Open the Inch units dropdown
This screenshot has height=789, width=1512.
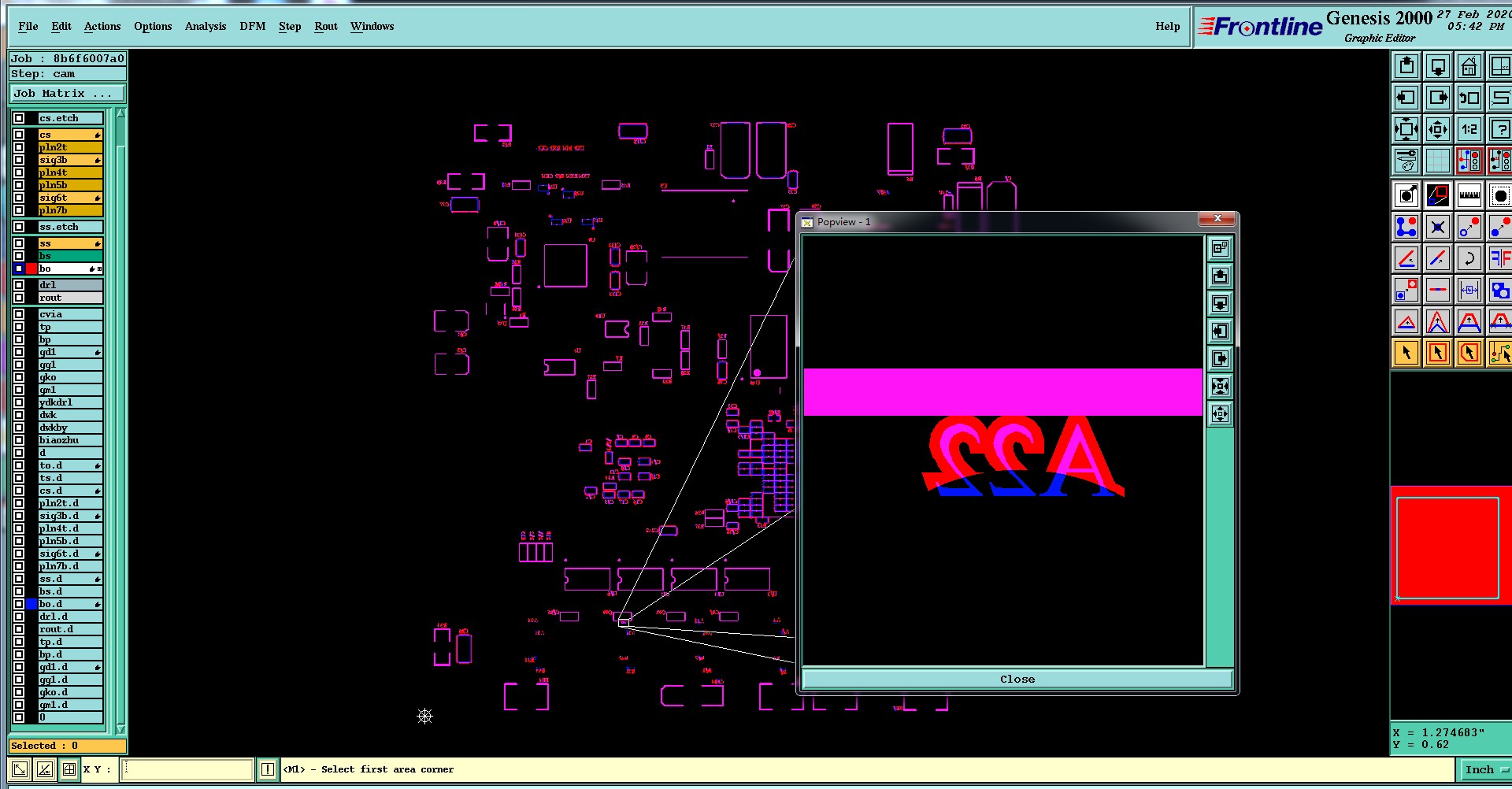[x=1486, y=769]
